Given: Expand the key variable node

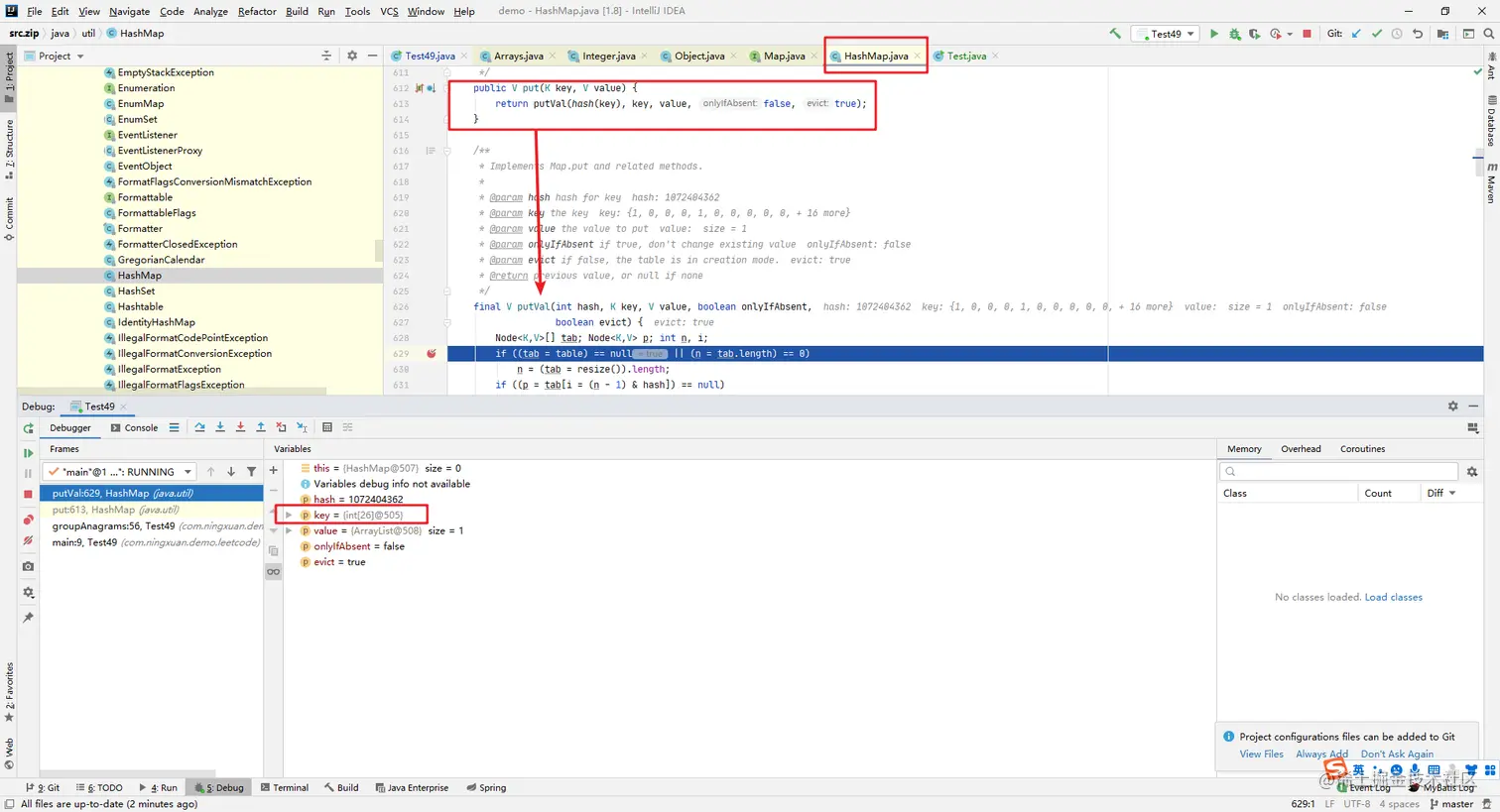Looking at the screenshot, I should pyautogui.click(x=289, y=516).
